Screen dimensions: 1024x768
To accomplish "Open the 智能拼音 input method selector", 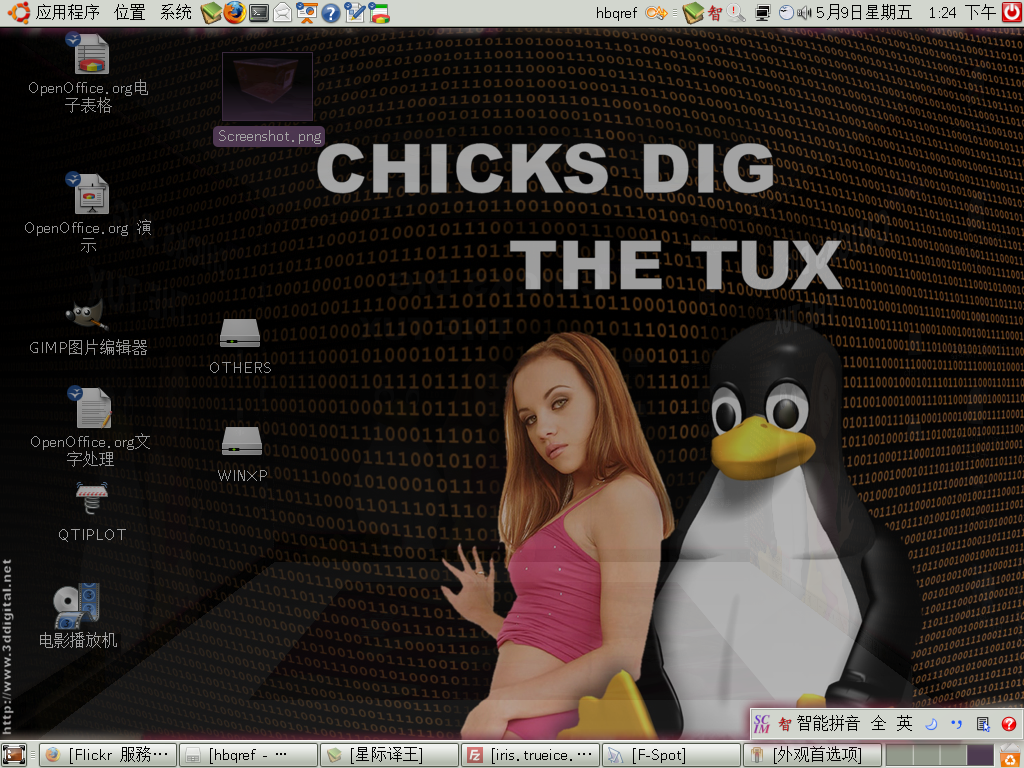I will pos(820,724).
